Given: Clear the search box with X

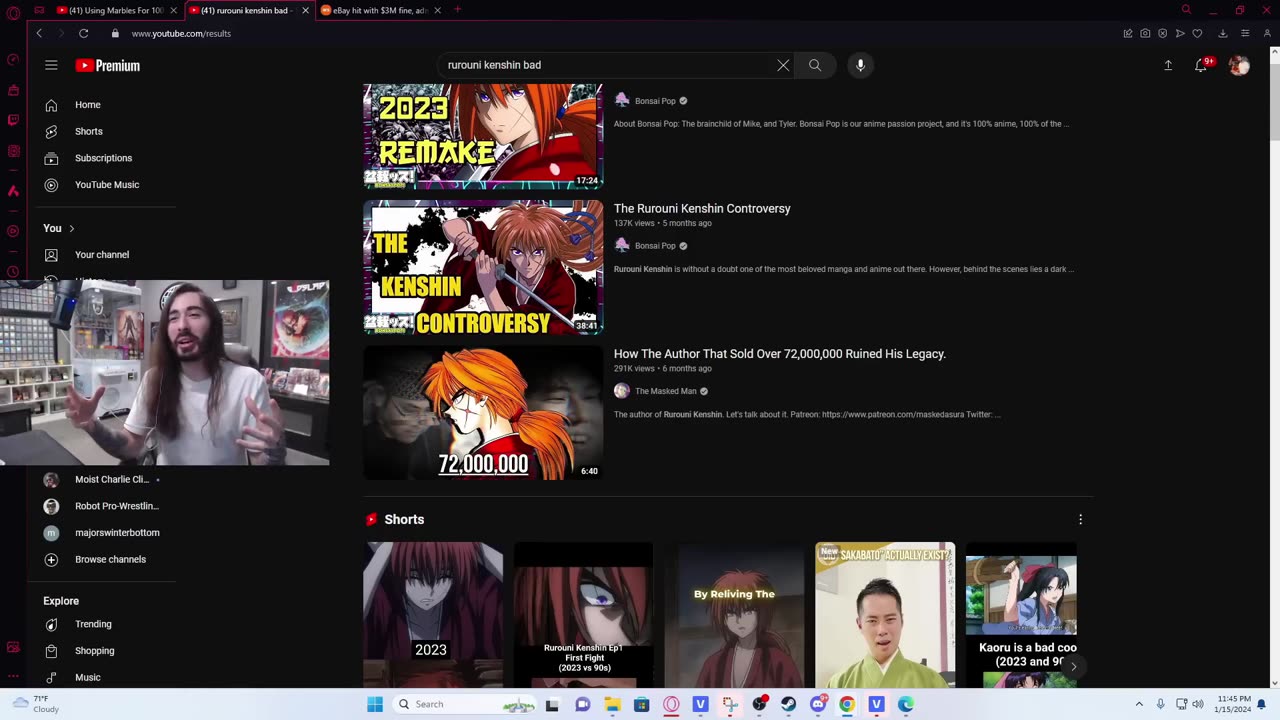Looking at the screenshot, I should pyautogui.click(x=783, y=65).
